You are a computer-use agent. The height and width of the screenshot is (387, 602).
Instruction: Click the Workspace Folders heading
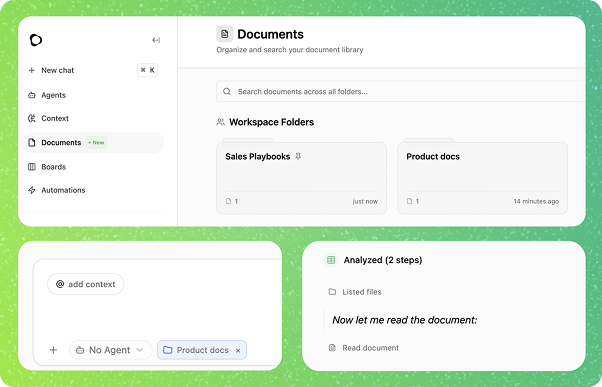point(271,122)
